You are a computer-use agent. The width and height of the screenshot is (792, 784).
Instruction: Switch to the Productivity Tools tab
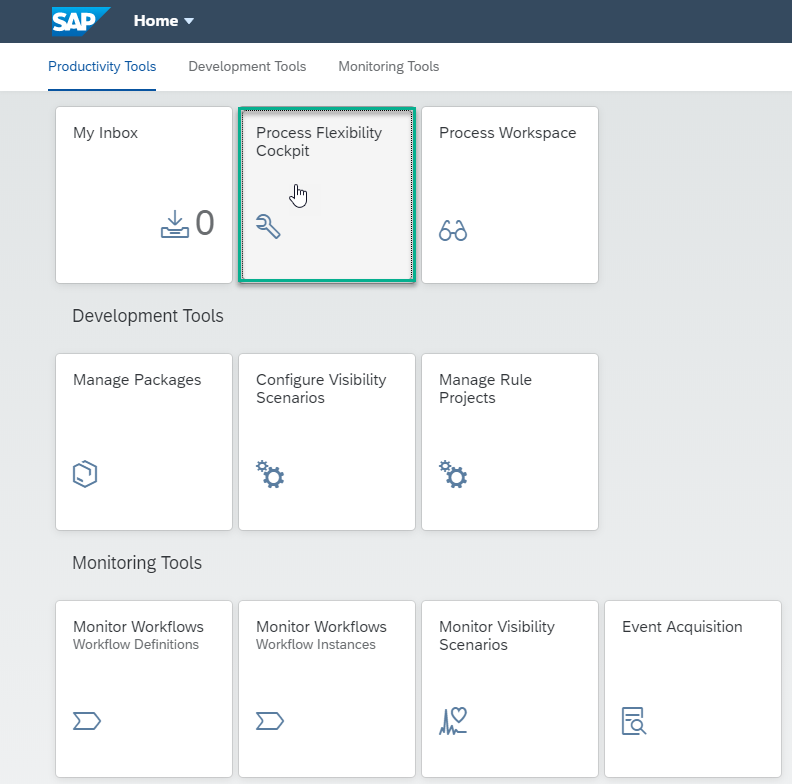point(102,67)
